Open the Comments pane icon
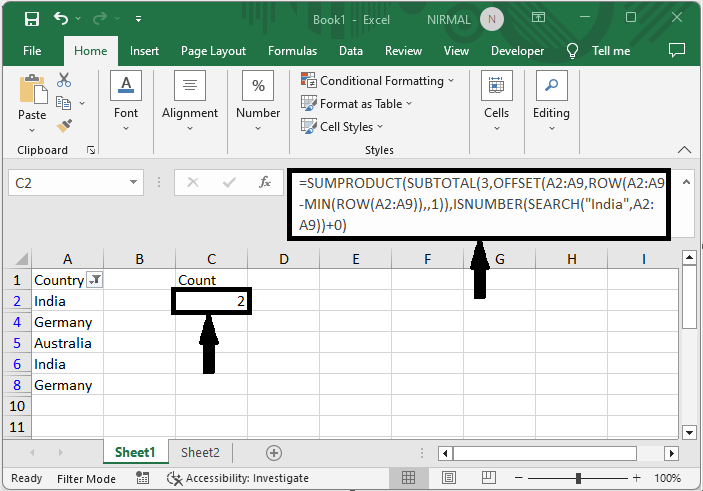Image resolution: width=703 pixels, height=491 pixels. (677, 50)
